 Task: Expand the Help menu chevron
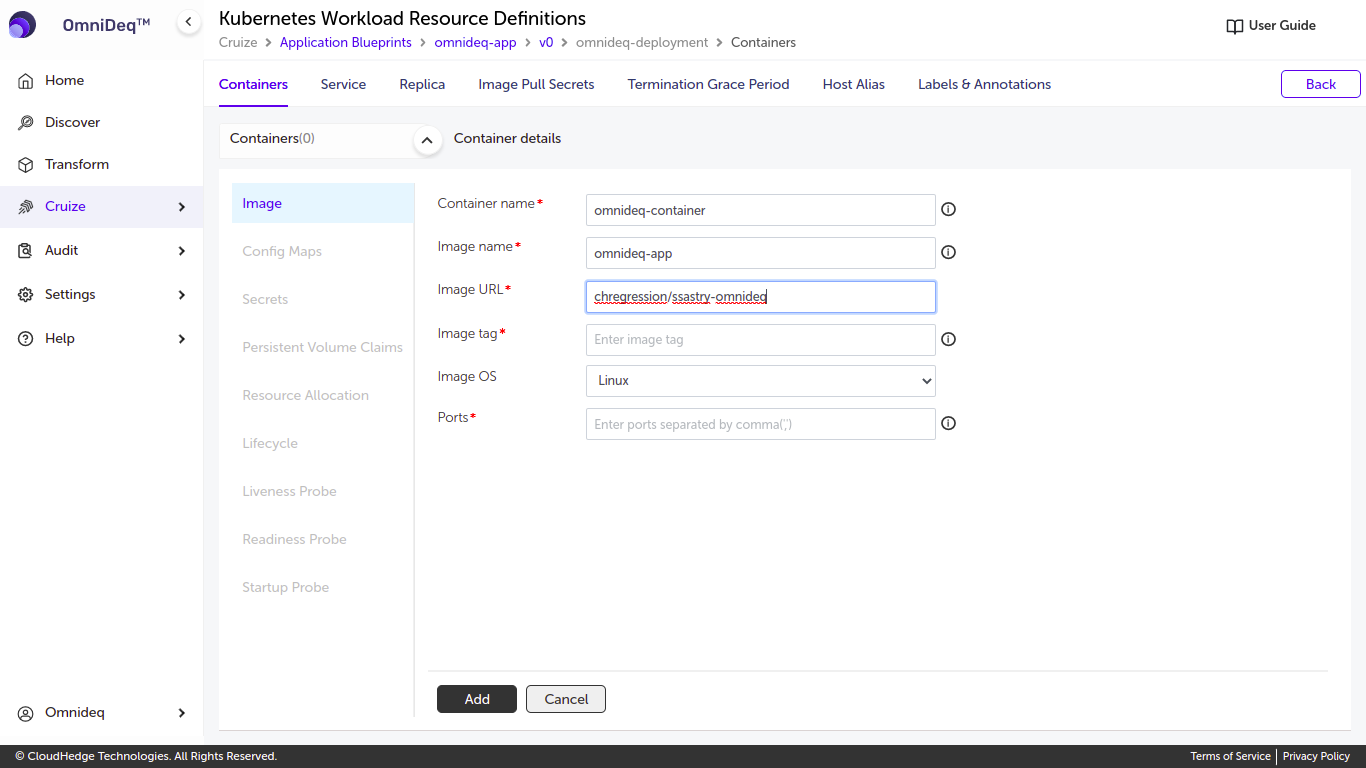coord(182,339)
